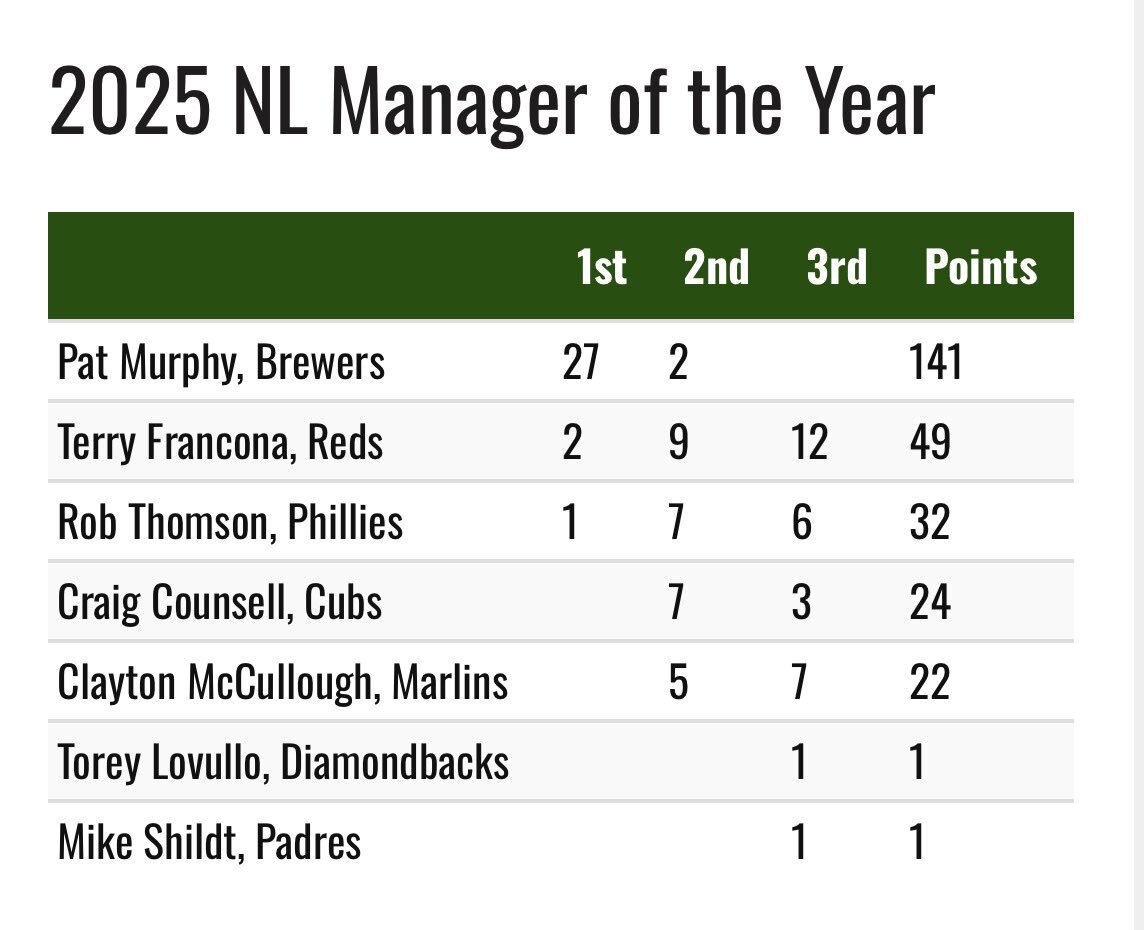1144x930 pixels.
Task: Select the Clayton McCullough, Marlins name
Action: pos(283,682)
